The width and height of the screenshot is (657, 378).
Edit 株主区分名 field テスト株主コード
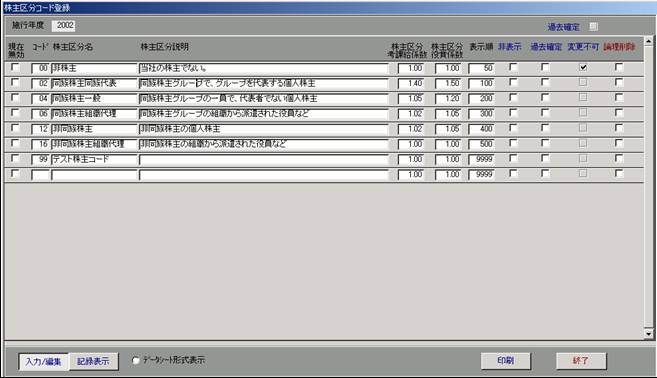(94, 159)
